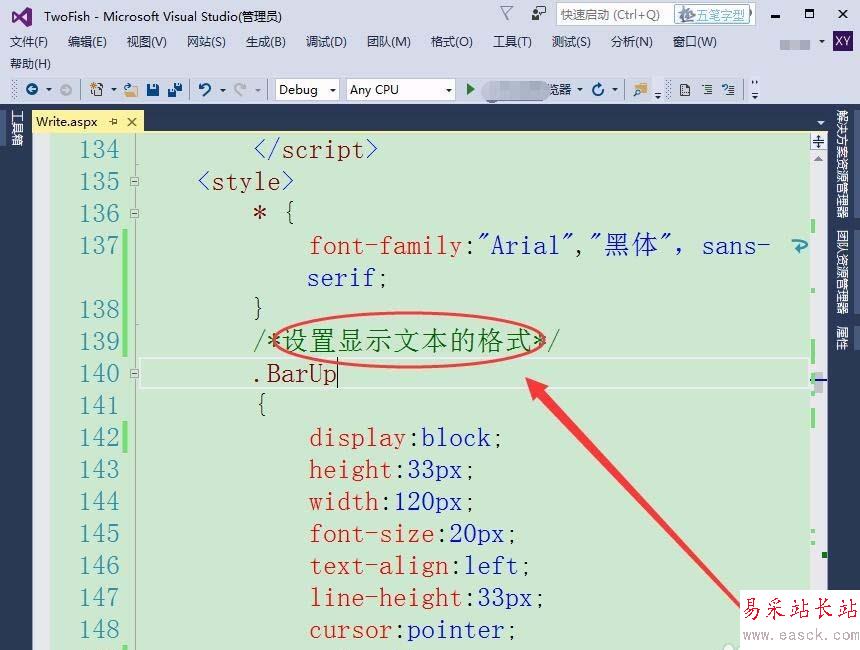Undo the last edit

pos(205,89)
